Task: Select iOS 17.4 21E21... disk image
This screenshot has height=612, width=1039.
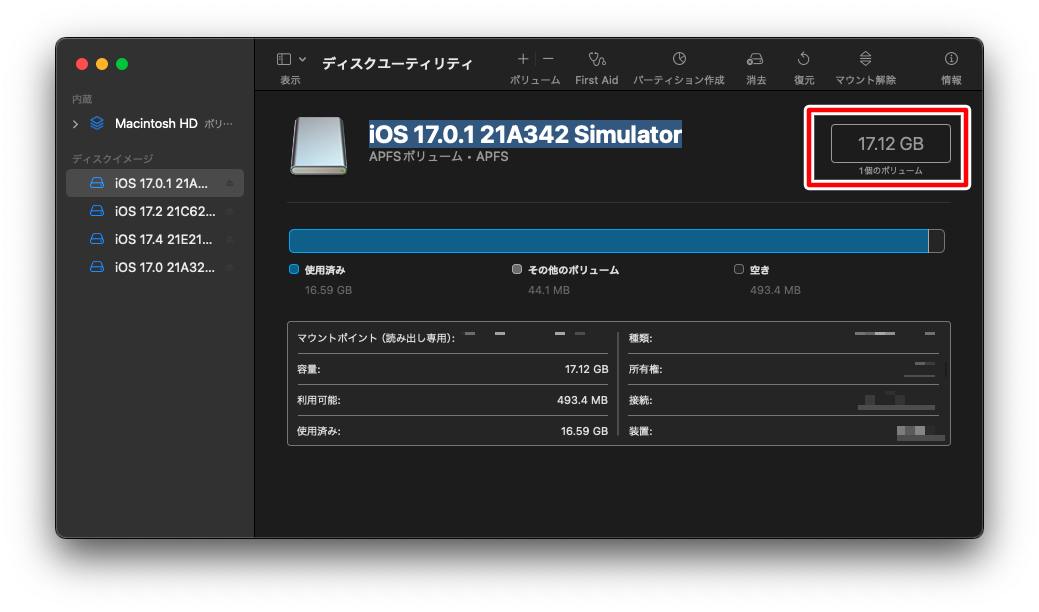Action: [x=155, y=239]
